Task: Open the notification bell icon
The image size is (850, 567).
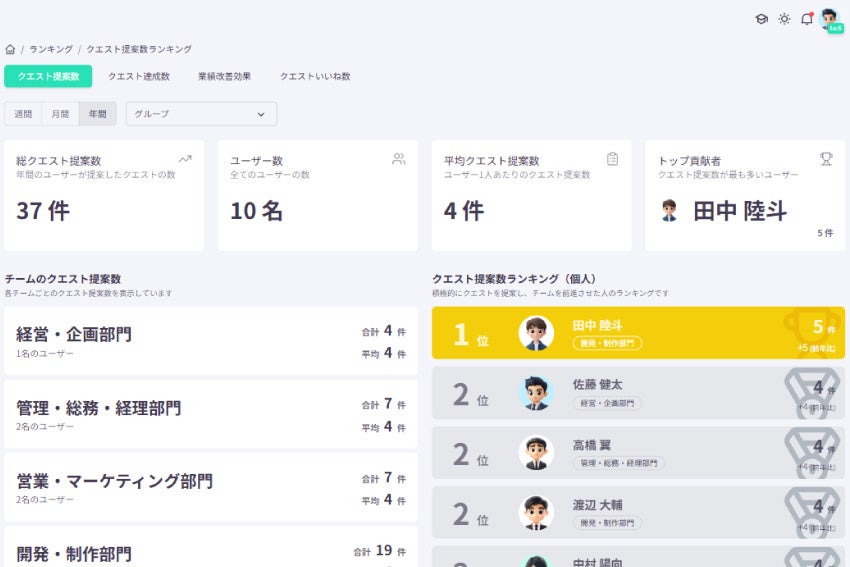Action: tap(807, 19)
